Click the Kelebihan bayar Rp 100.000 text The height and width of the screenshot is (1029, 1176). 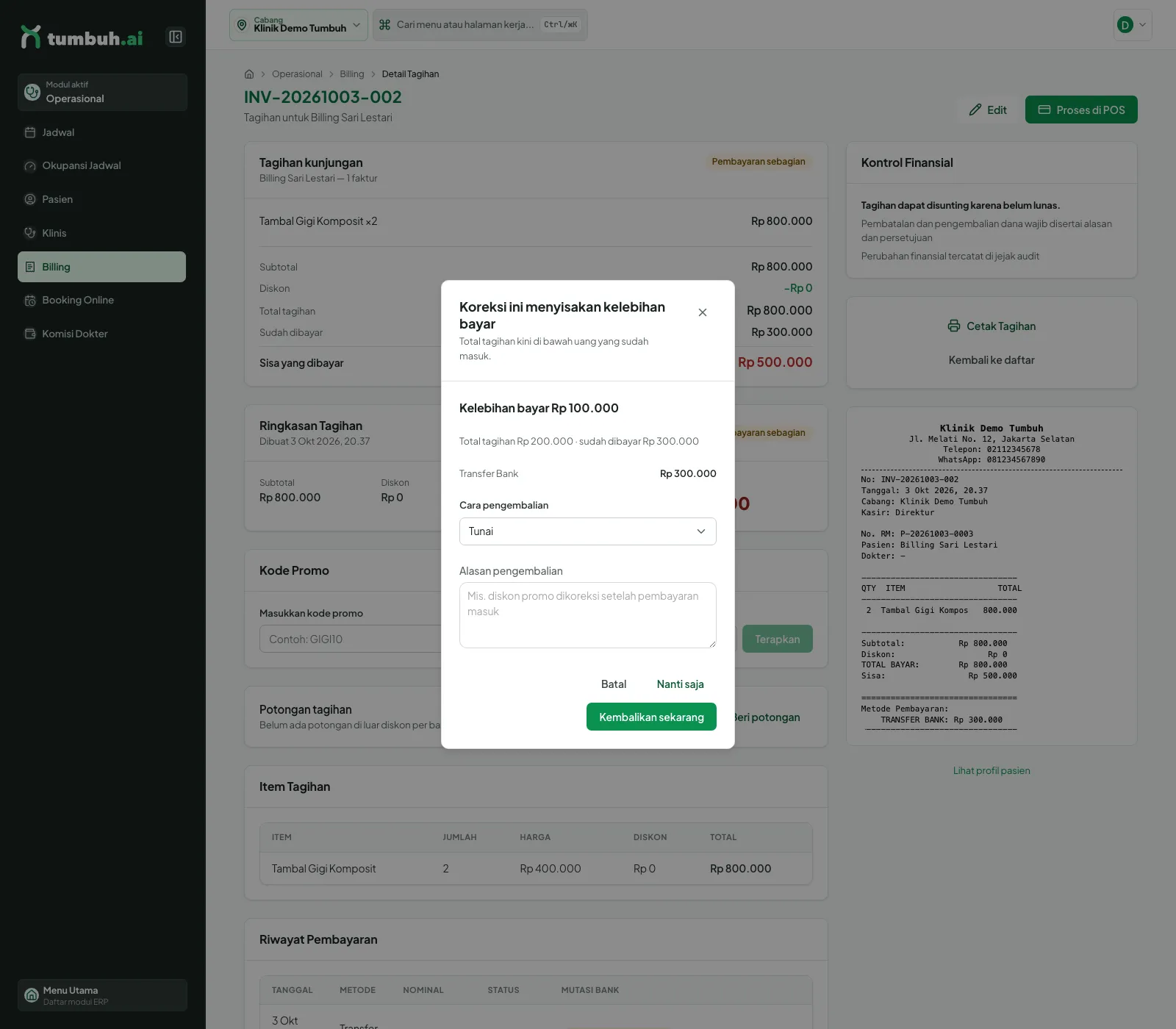click(x=539, y=408)
